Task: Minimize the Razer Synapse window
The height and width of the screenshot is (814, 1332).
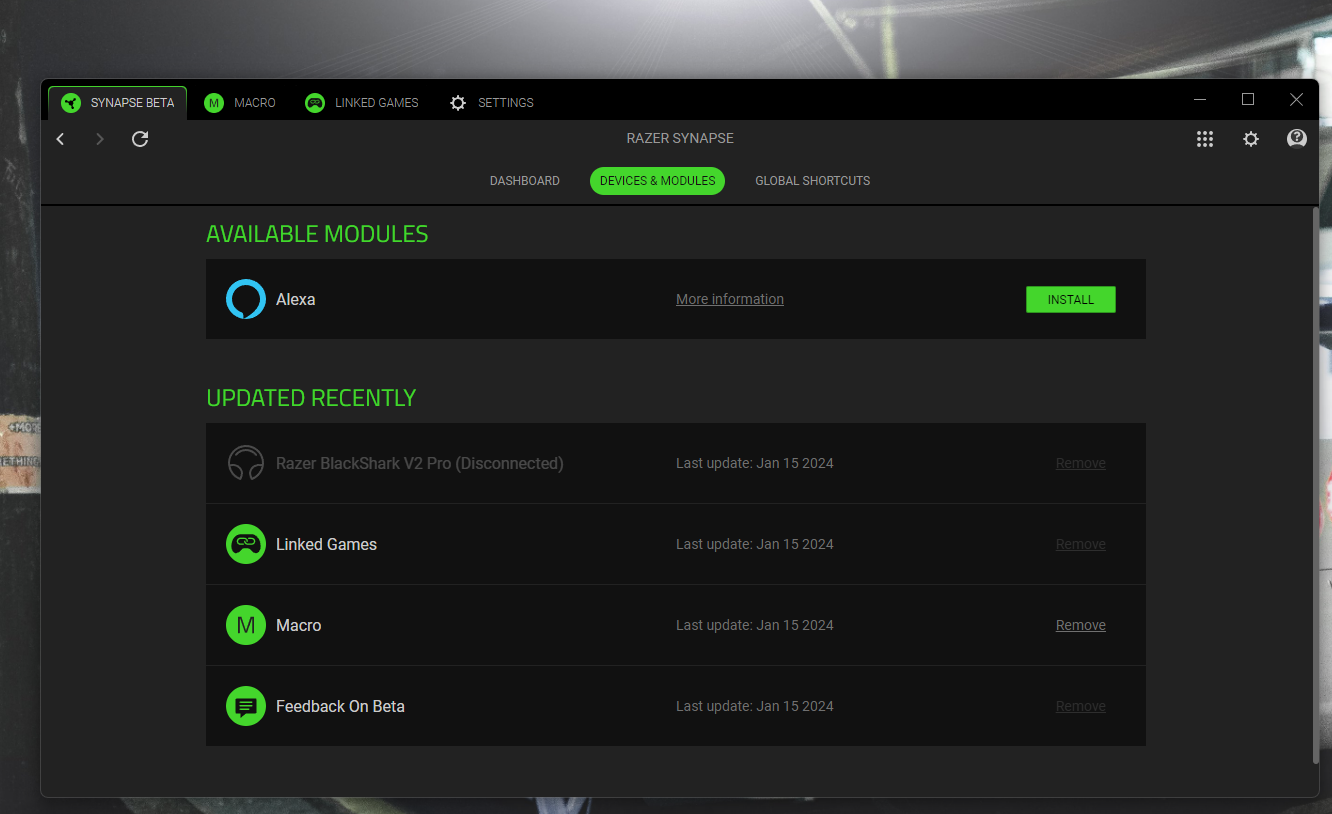Action: (x=1200, y=99)
